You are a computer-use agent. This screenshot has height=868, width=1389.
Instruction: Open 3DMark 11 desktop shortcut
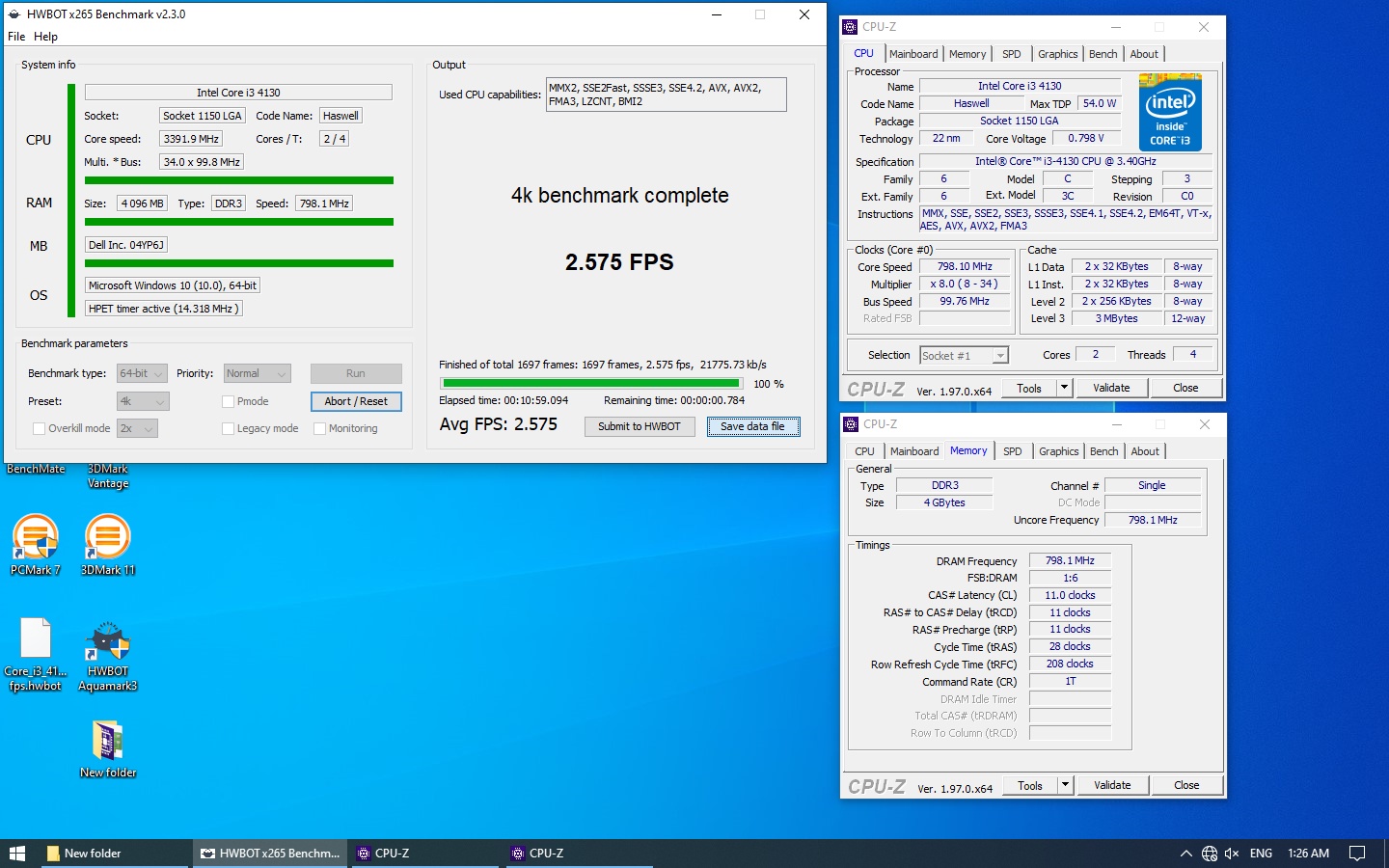108,545
